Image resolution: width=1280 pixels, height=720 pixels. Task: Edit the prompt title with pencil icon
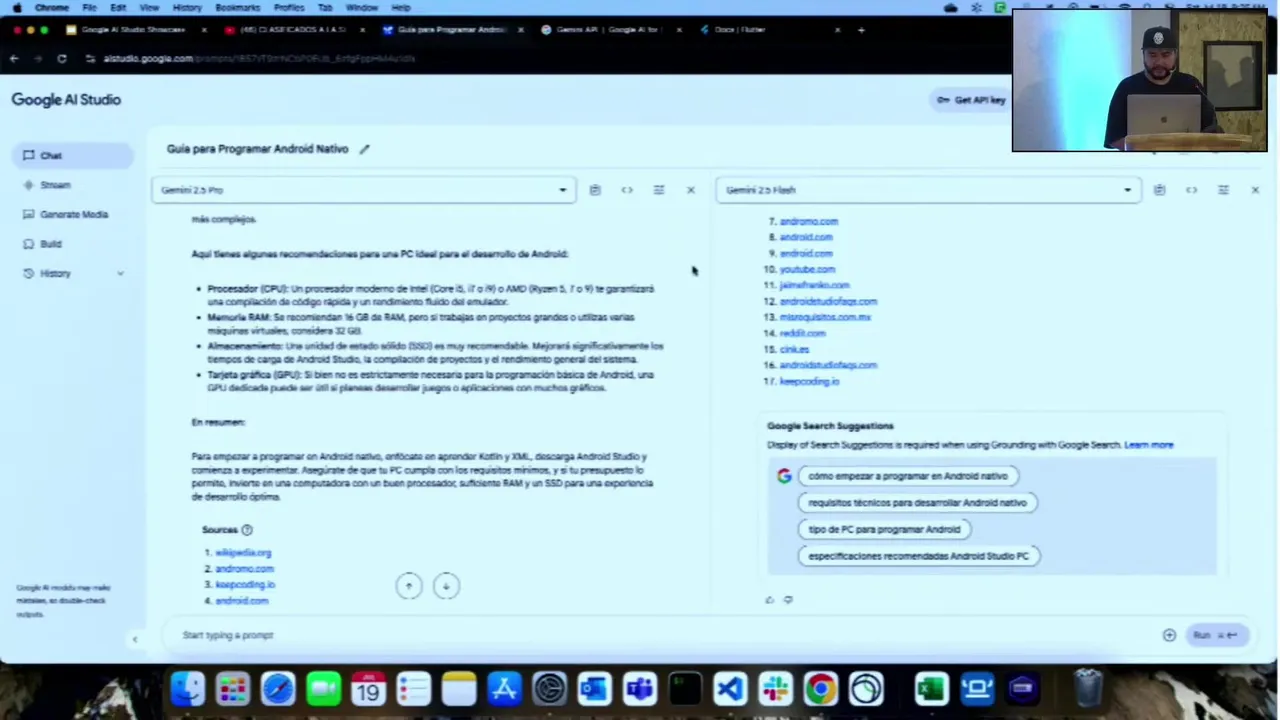point(364,149)
